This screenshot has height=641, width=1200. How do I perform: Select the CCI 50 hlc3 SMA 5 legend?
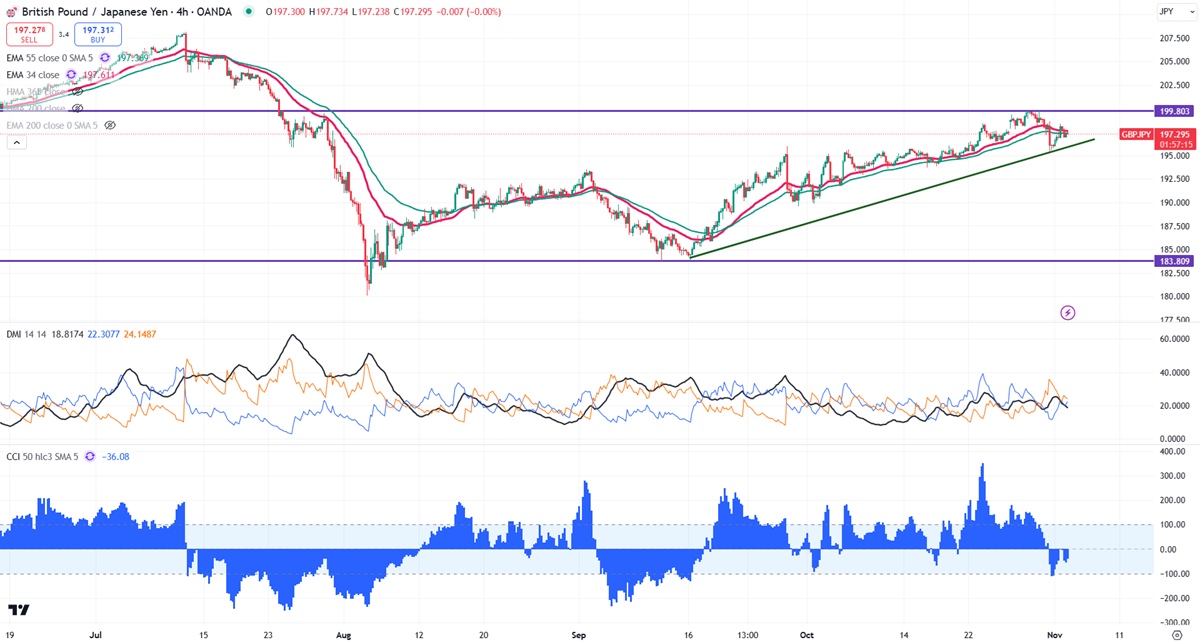[42, 456]
